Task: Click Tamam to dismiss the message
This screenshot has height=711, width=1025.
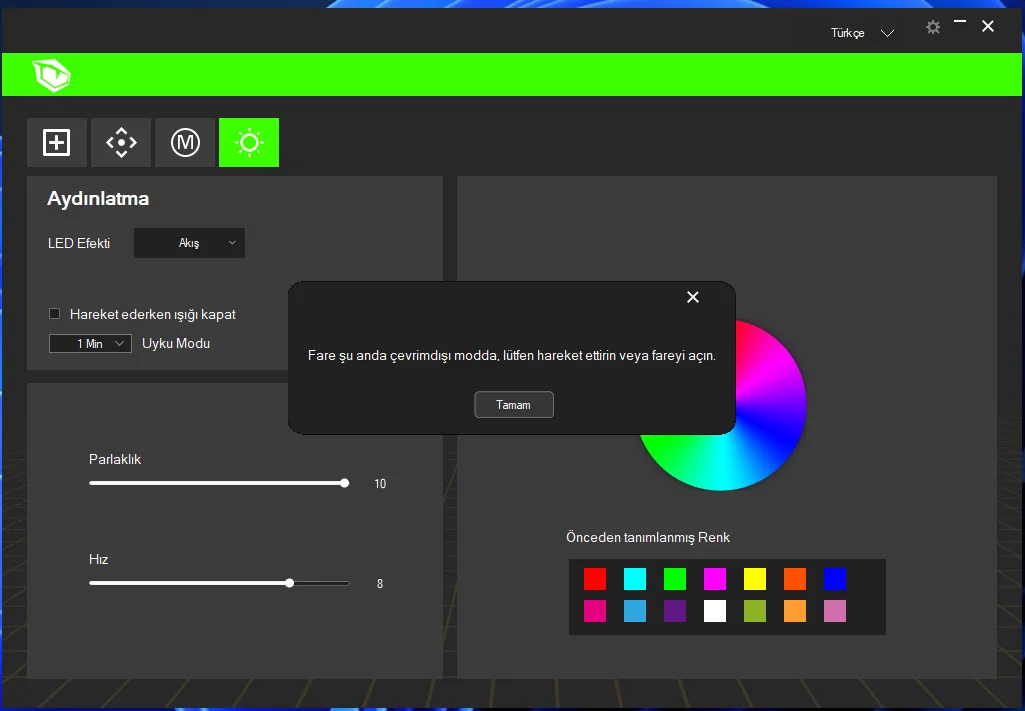Action: 514,405
